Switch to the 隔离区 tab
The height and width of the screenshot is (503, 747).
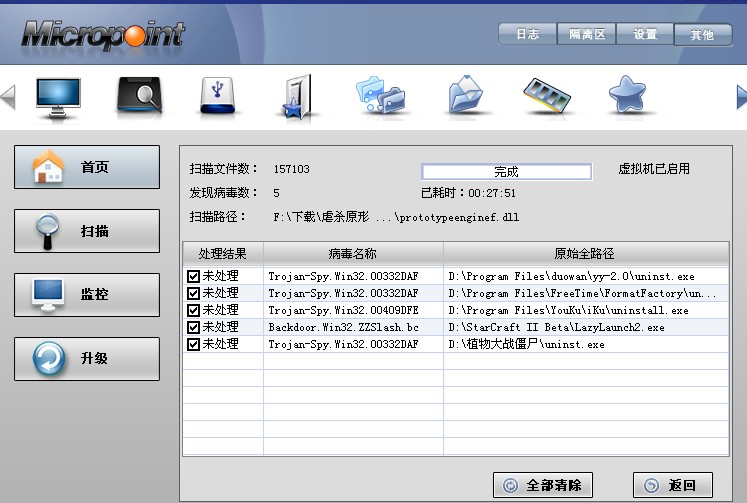point(587,34)
